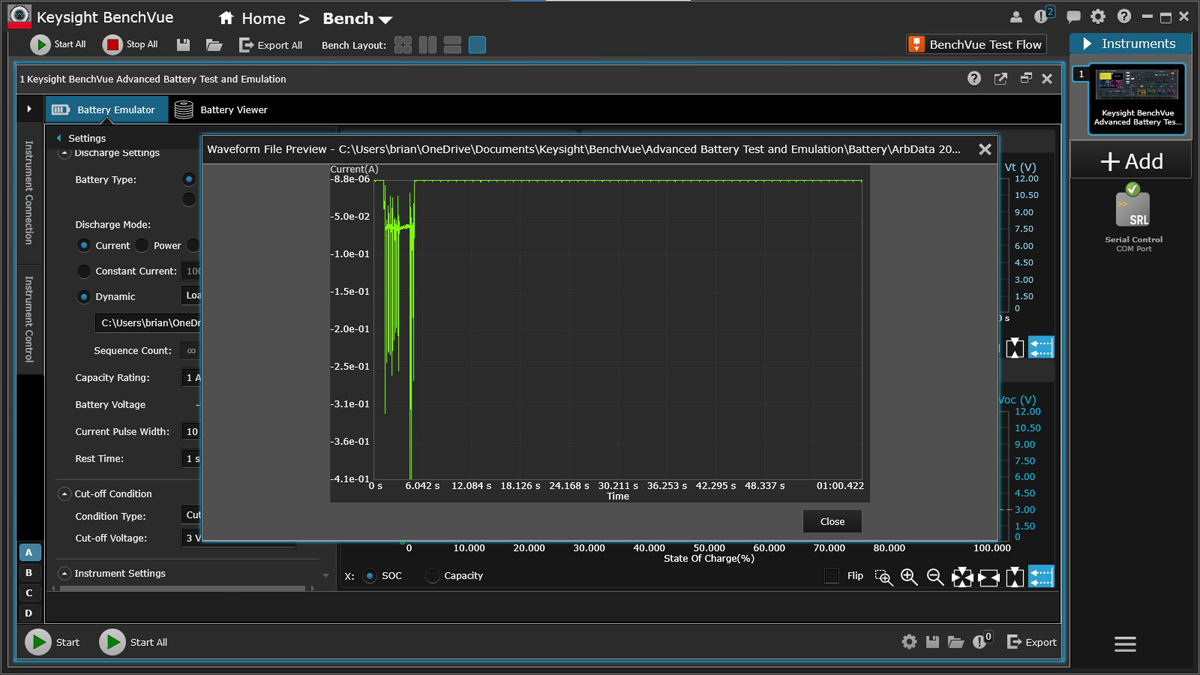
Task: Select channel A tab
Action: point(28,552)
